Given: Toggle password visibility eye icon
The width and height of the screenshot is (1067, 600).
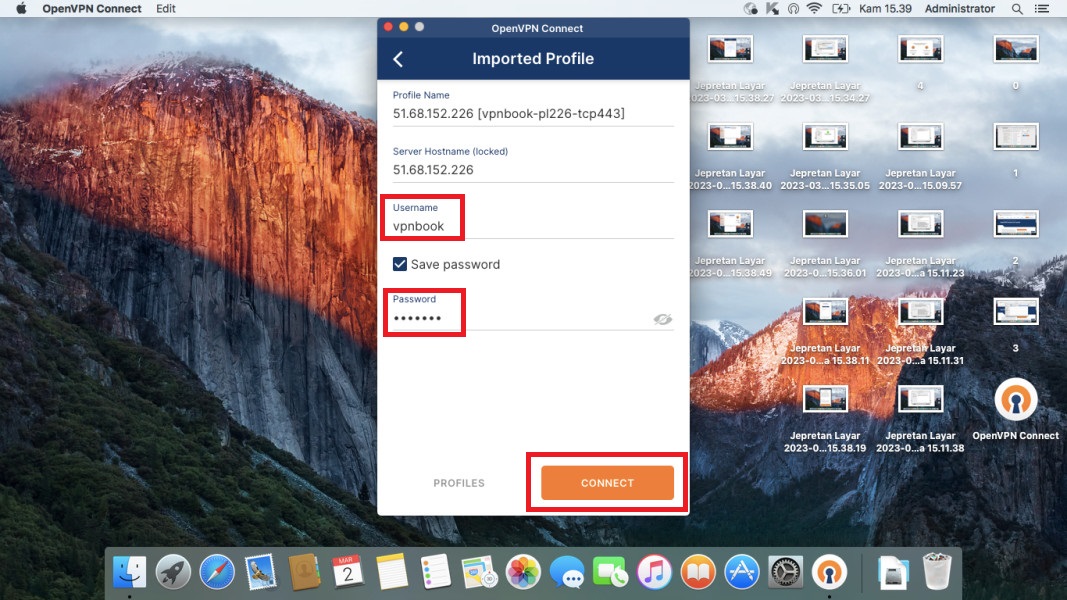Looking at the screenshot, I should point(662,319).
